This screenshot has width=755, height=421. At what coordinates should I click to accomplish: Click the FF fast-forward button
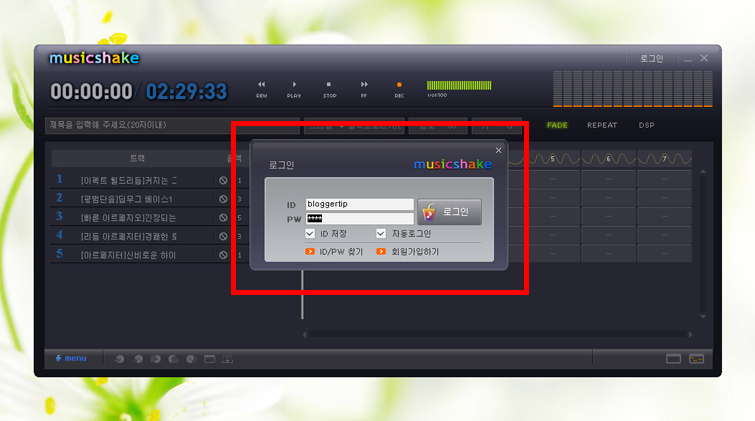pos(364,89)
